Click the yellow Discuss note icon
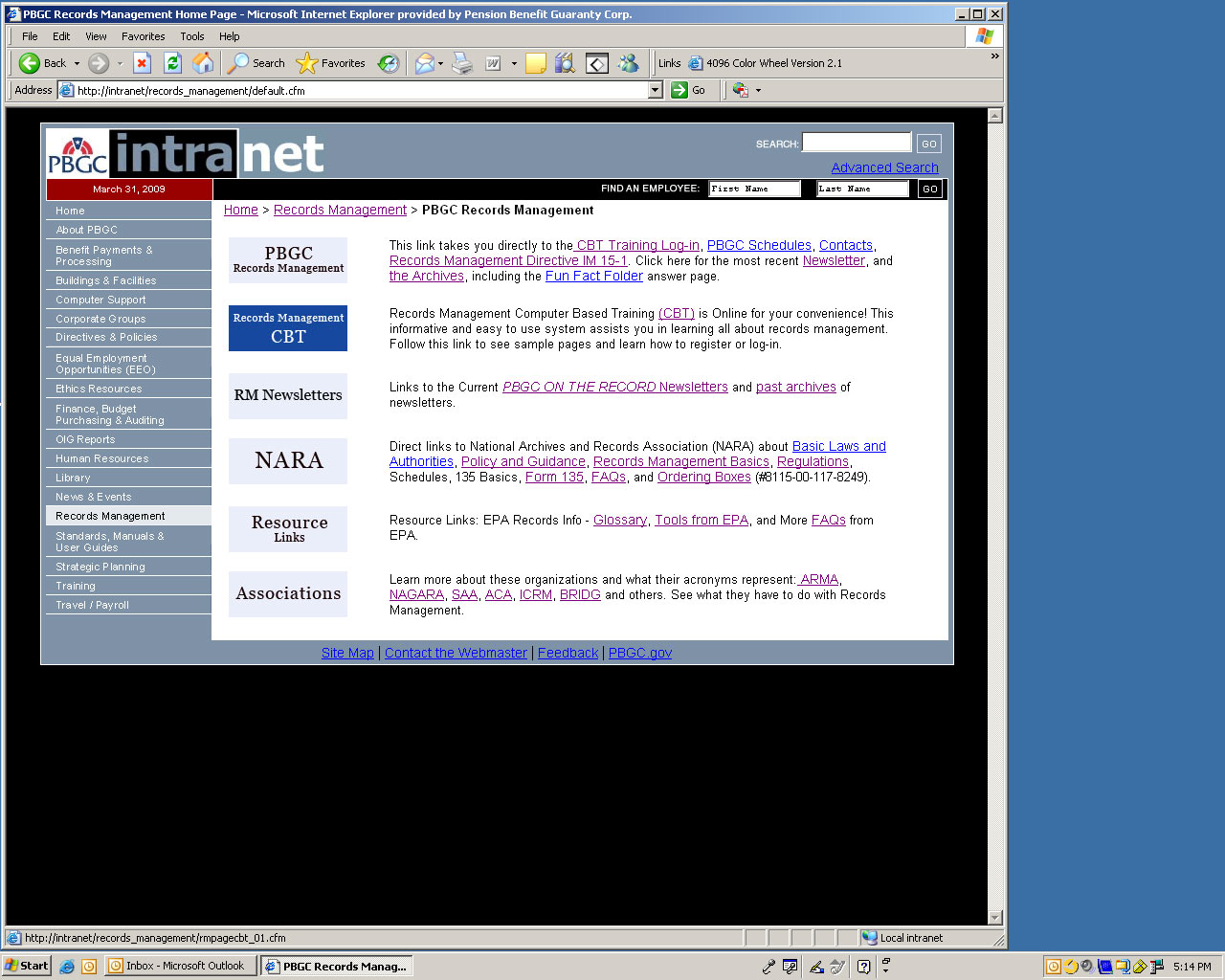Screen dimensions: 1225x980 (536, 63)
